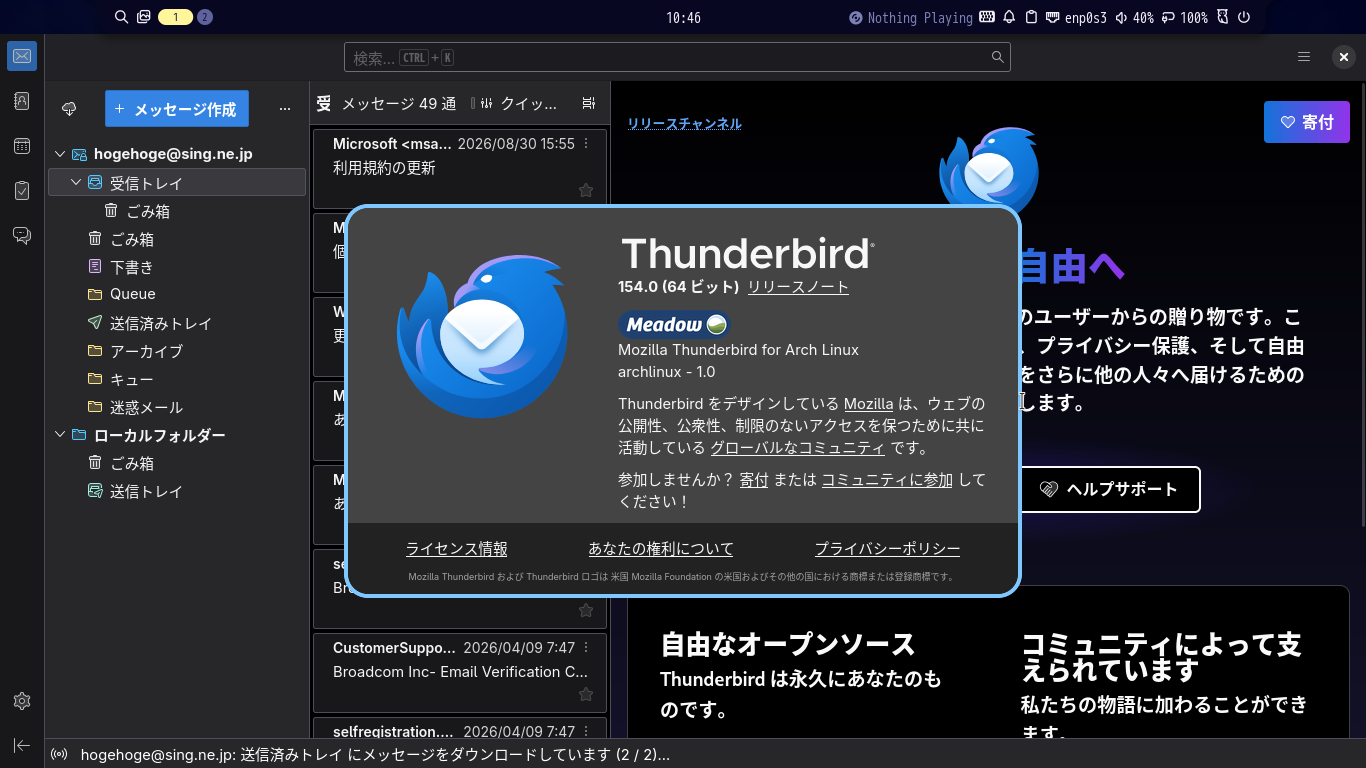
Task: Click the notification bell in top bar
Action: [1009, 17]
